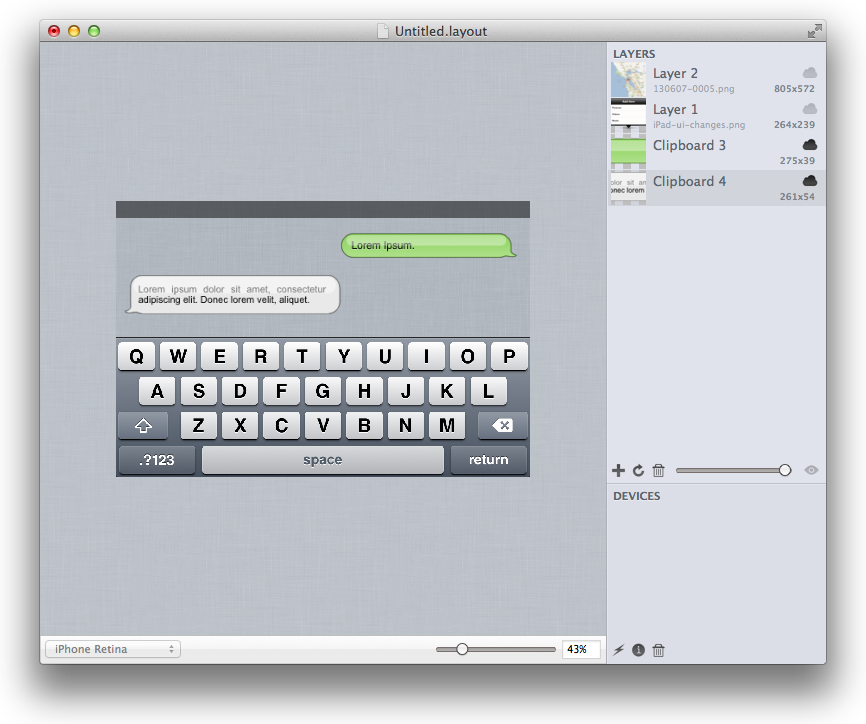
Task: Click the green Lorem ipsum speech bubble
Action: (429, 245)
